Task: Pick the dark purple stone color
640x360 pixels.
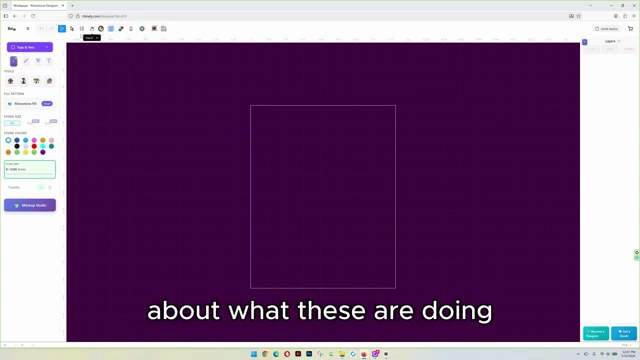Action: click(x=43, y=152)
